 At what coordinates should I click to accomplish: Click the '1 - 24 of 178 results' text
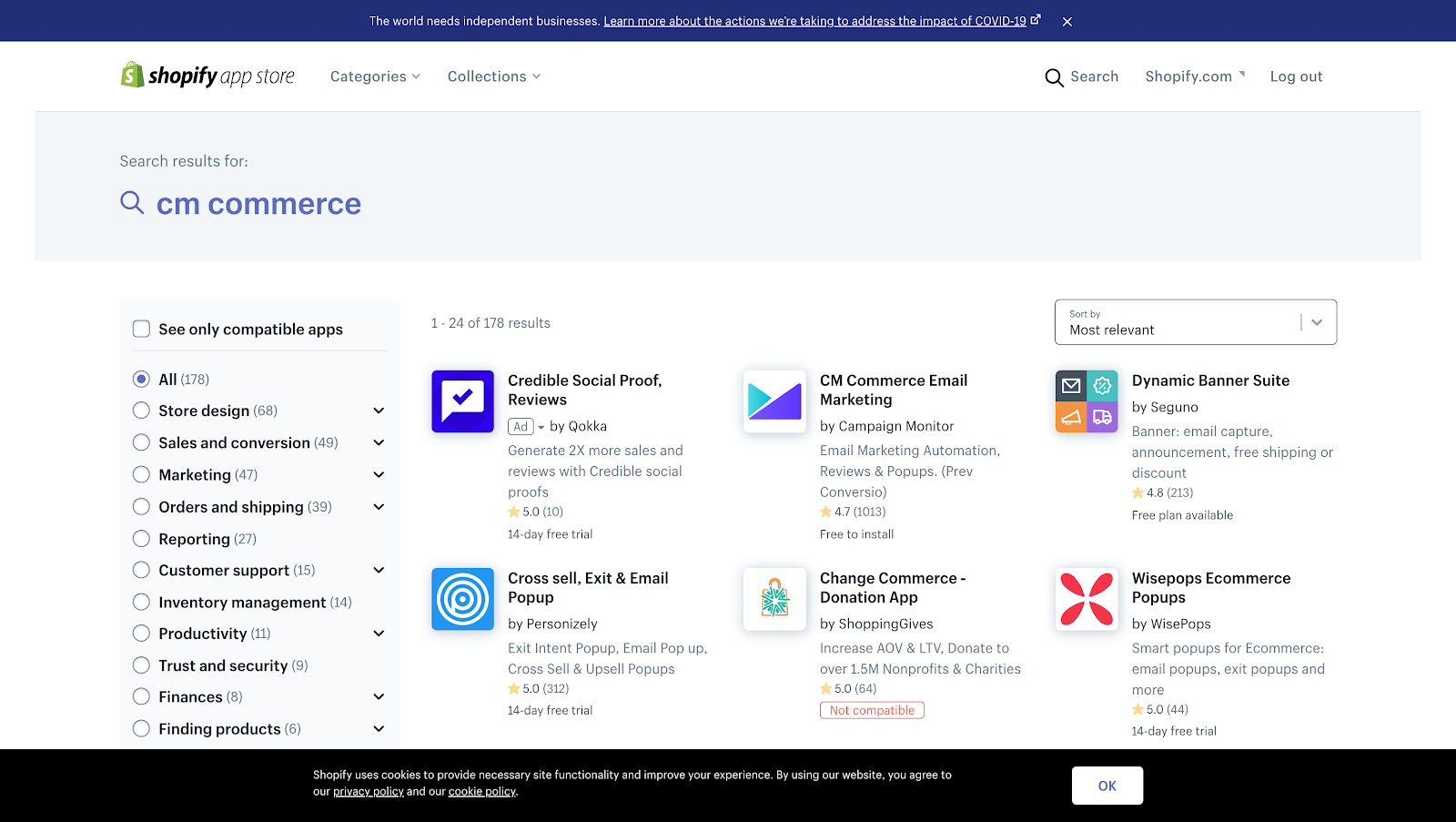490,323
